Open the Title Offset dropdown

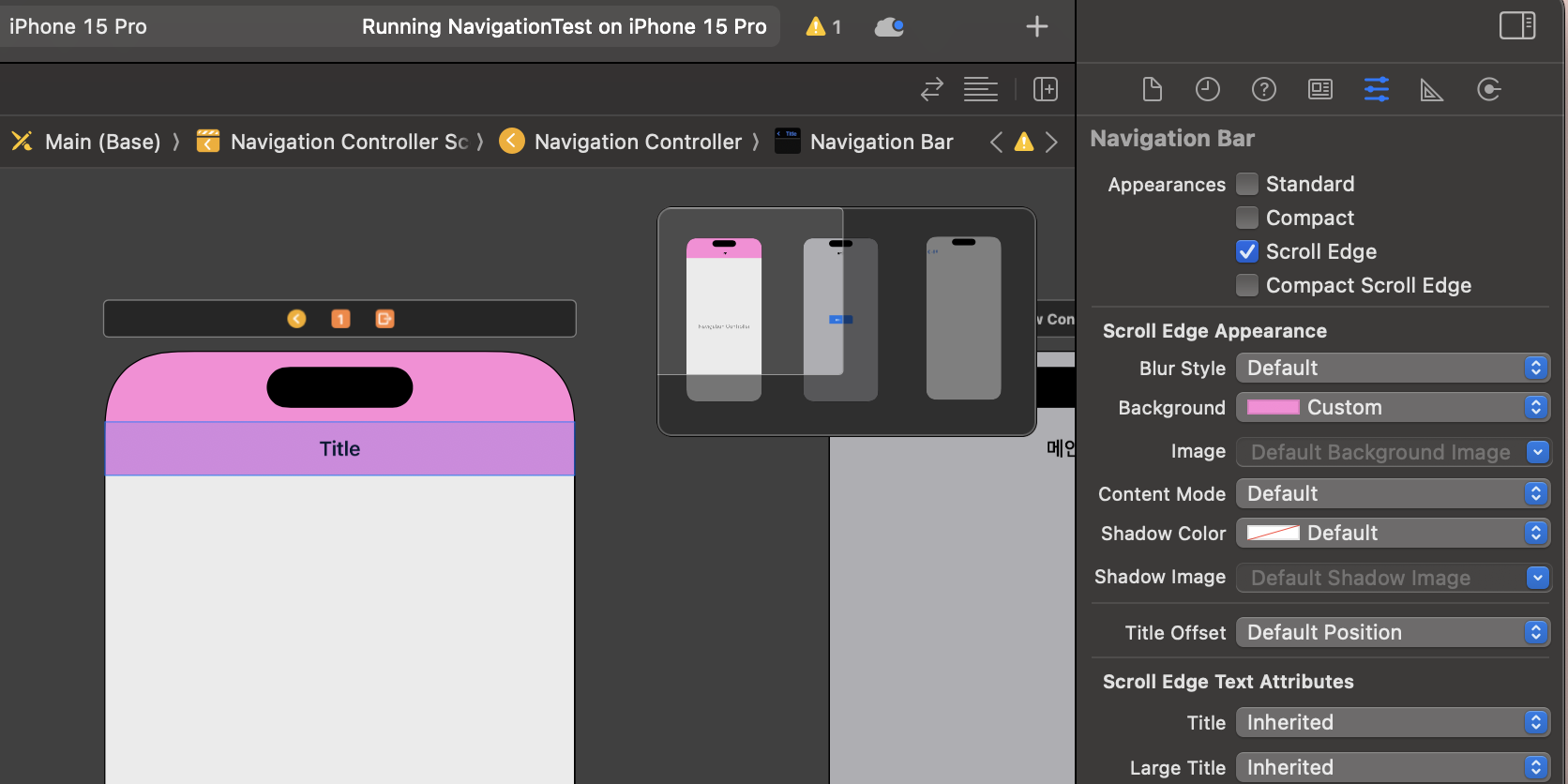(1393, 632)
